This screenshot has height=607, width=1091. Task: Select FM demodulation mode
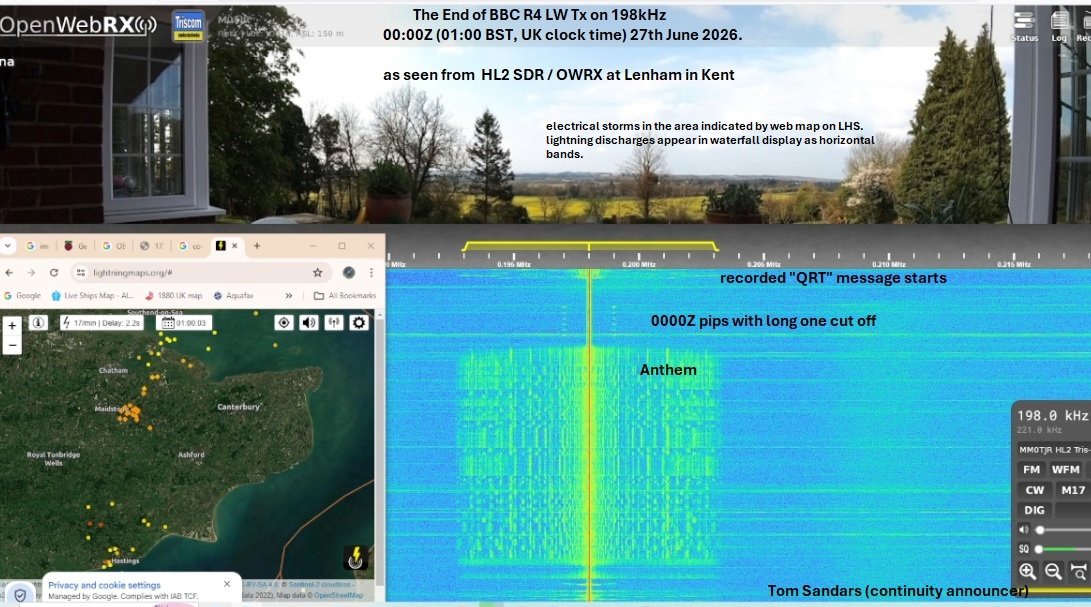(x=1031, y=470)
